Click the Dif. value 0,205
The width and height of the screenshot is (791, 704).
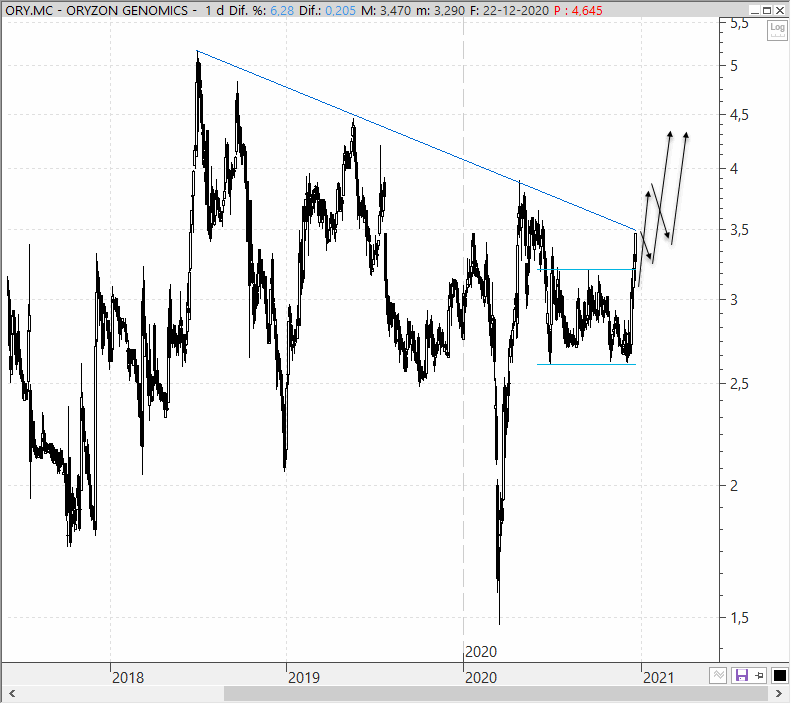coord(341,10)
